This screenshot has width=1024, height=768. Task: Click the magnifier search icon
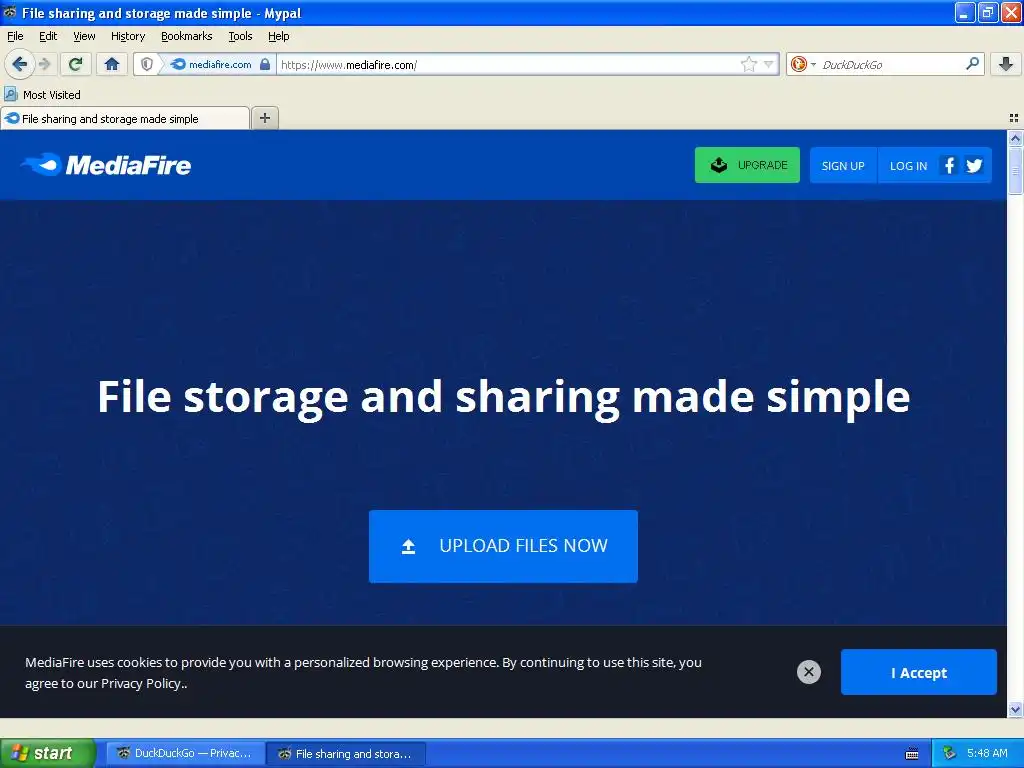(x=972, y=64)
